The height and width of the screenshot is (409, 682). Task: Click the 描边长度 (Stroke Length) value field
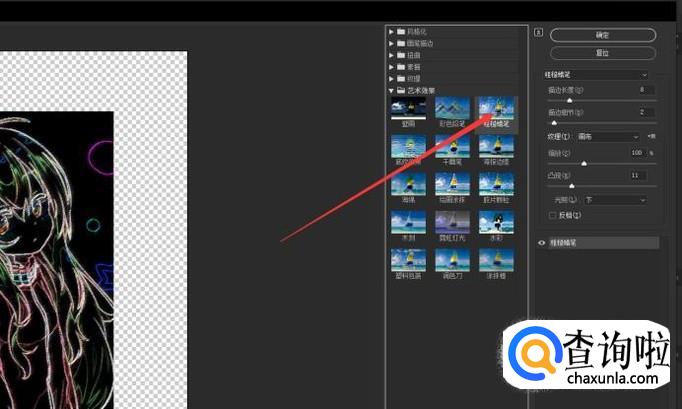point(646,90)
